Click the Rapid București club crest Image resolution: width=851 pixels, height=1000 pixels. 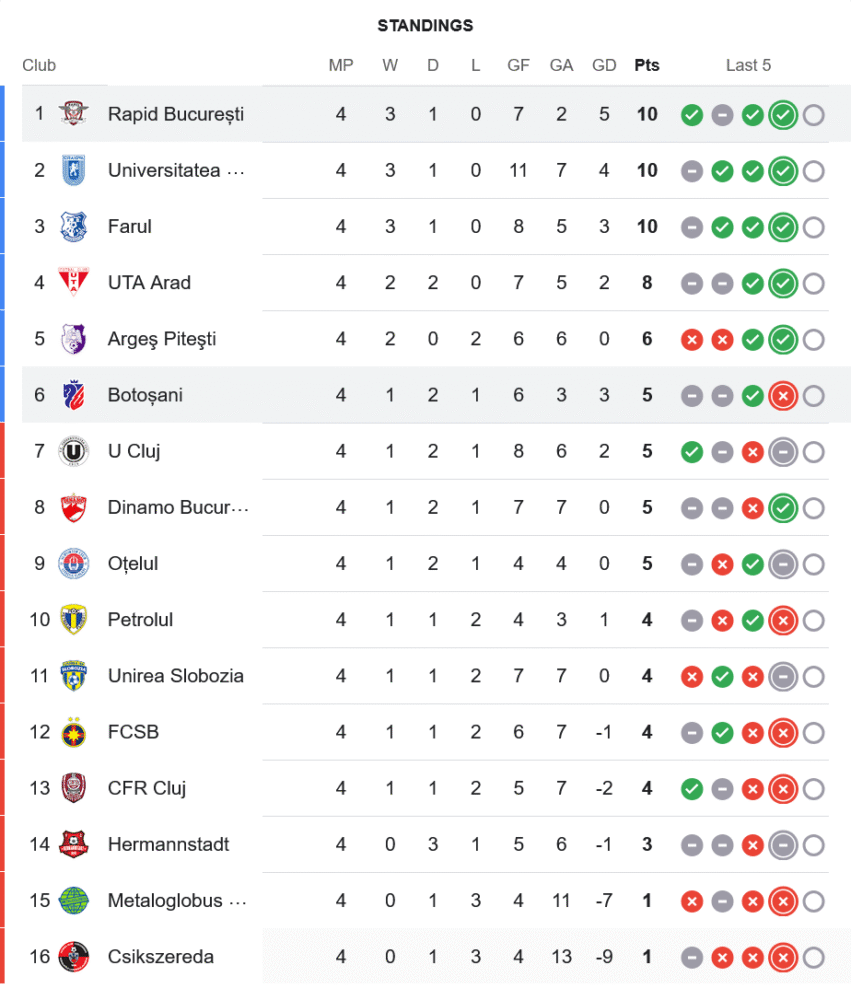tap(73, 114)
